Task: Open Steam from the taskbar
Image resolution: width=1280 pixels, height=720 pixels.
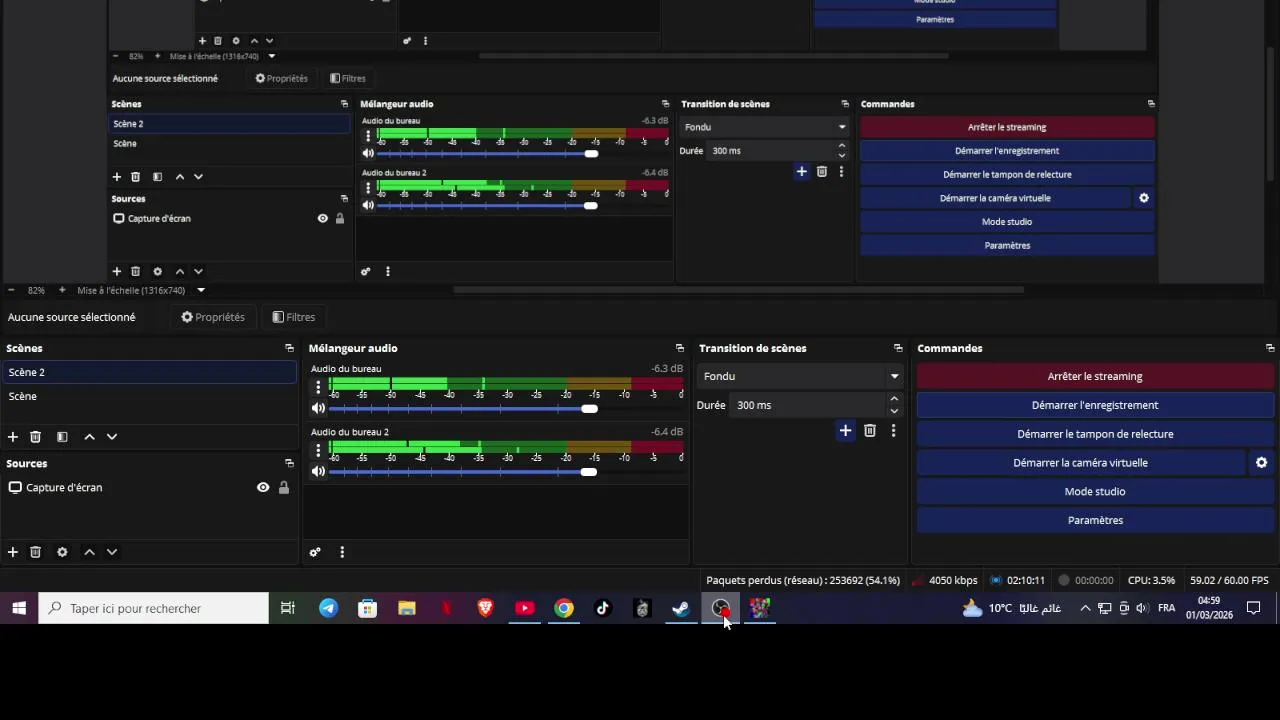Action: click(x=681, y=608)
